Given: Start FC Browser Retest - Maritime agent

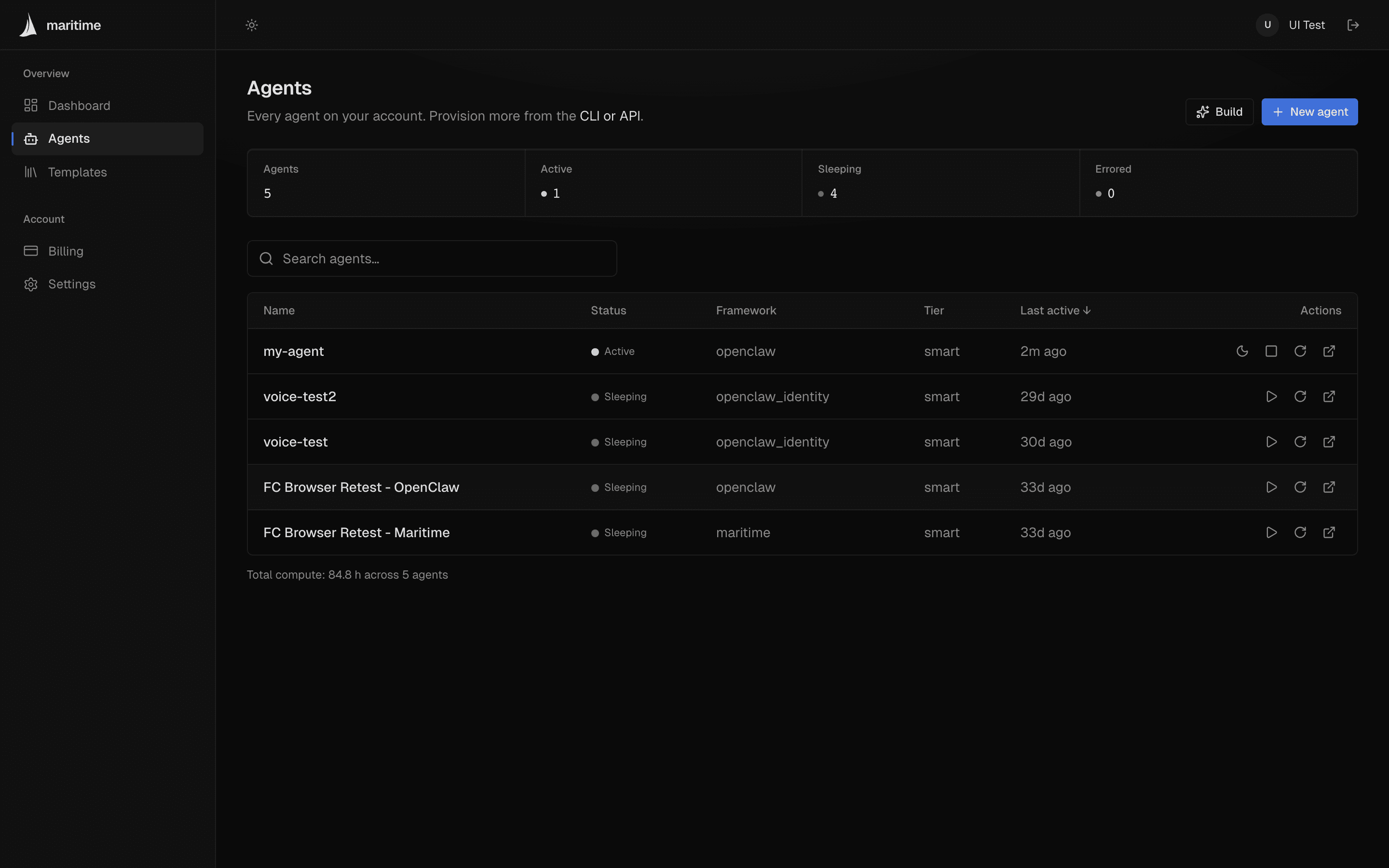Looking at the screenshot, I should 1271,533.
